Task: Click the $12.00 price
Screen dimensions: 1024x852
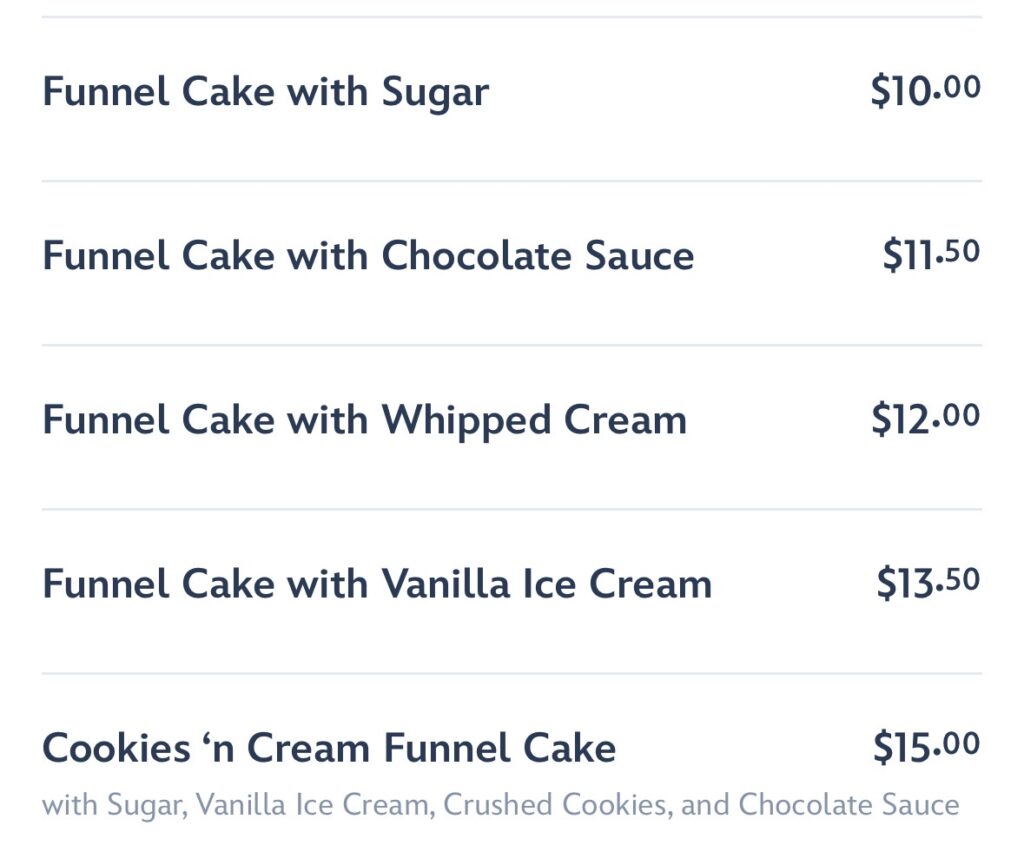Action: [925, 418]
